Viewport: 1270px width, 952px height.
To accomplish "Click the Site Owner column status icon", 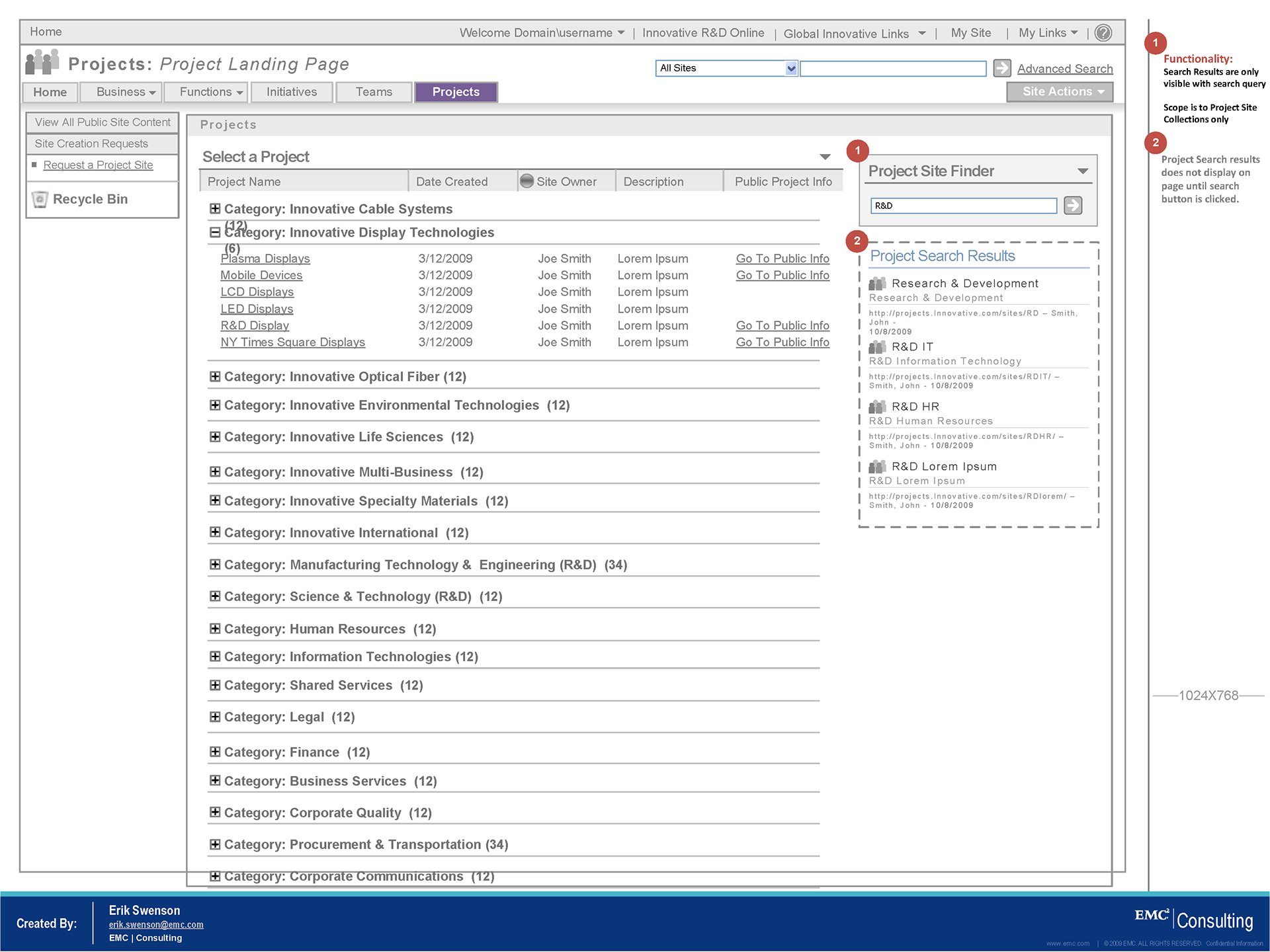I will [x=527, y=181].
